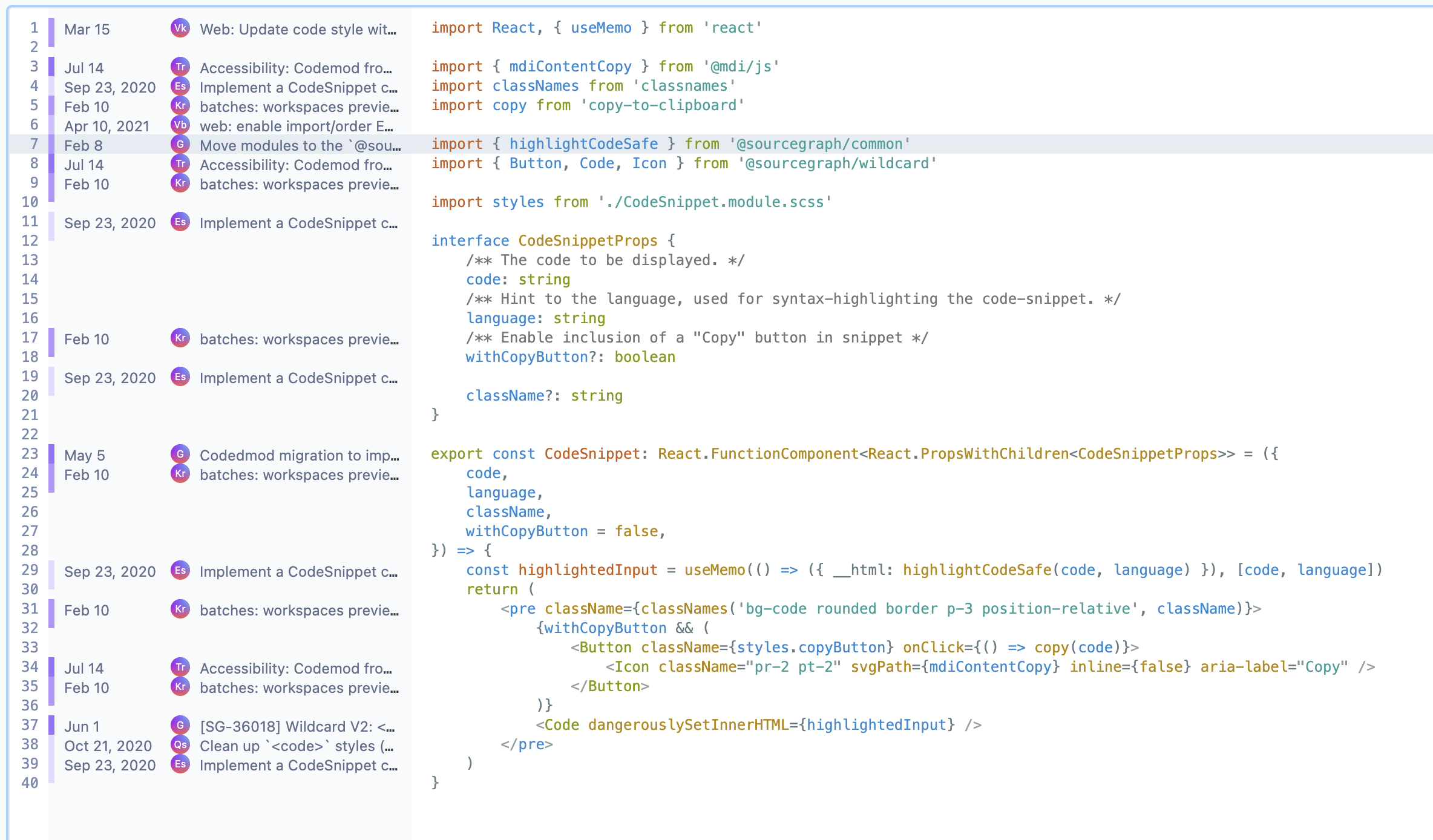Viewport: 1433px width, 840px height.
Task: Open commit 'web: enable import/order E...'
Action: click(x=297, y=126)
